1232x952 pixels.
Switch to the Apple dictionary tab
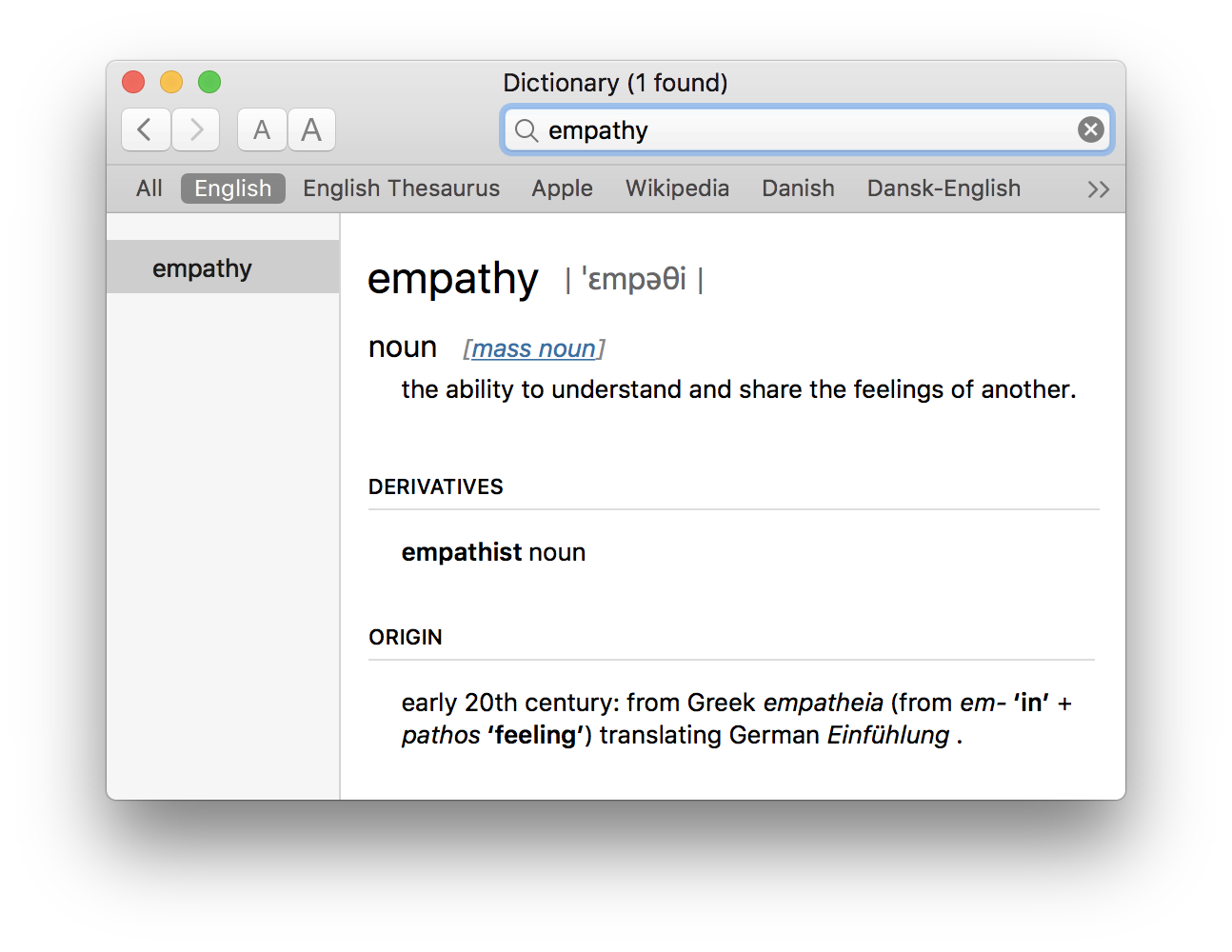click(562, 188)
